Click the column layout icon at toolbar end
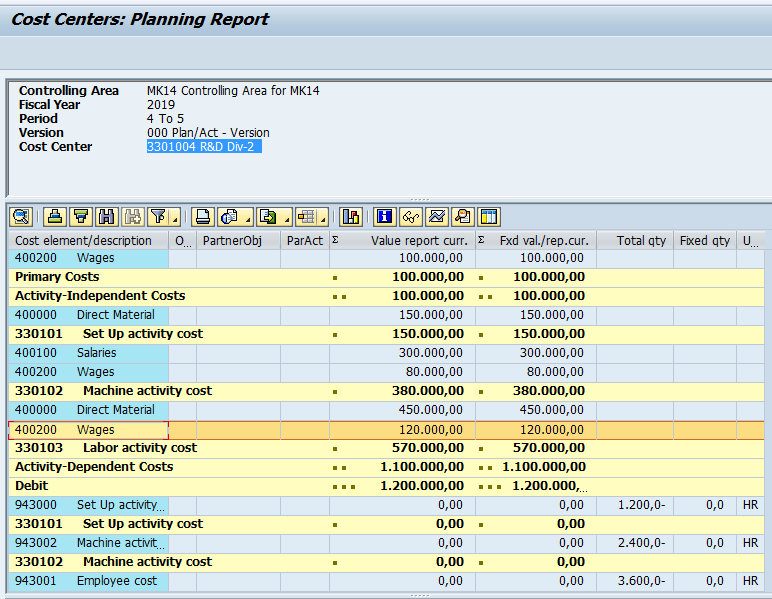The image size is (772, 599). pos(489,217)
